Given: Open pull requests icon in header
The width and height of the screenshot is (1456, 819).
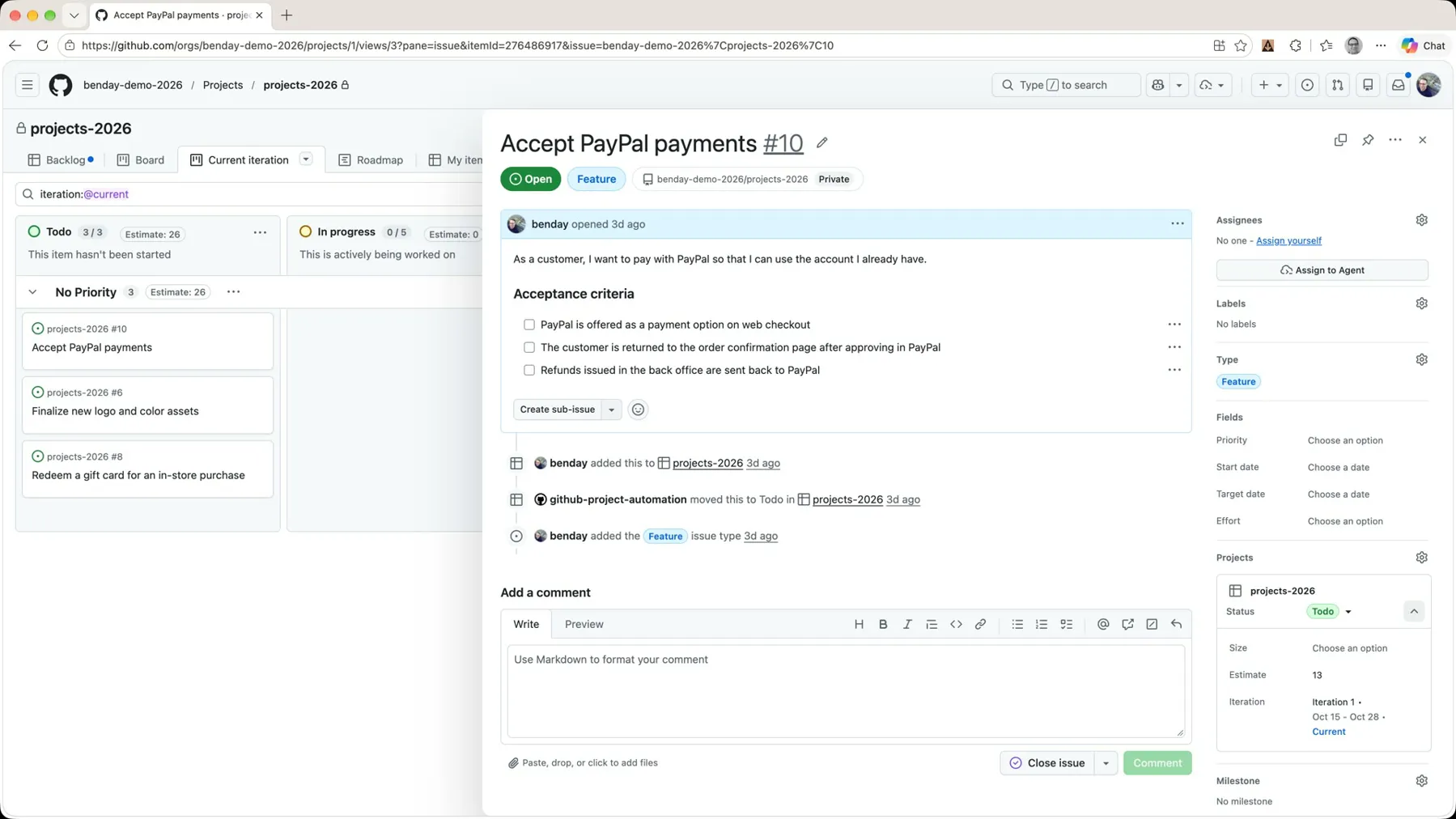Looking at the screenshot, I should pos(1338,85).
